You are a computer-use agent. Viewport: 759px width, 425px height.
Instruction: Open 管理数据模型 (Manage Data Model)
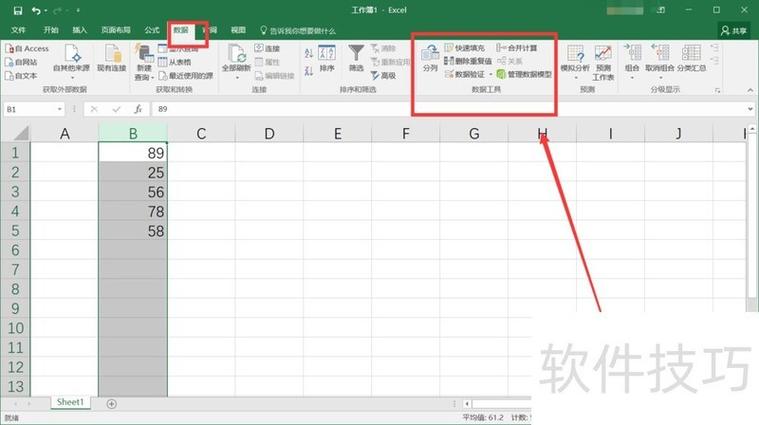point(524,74)
